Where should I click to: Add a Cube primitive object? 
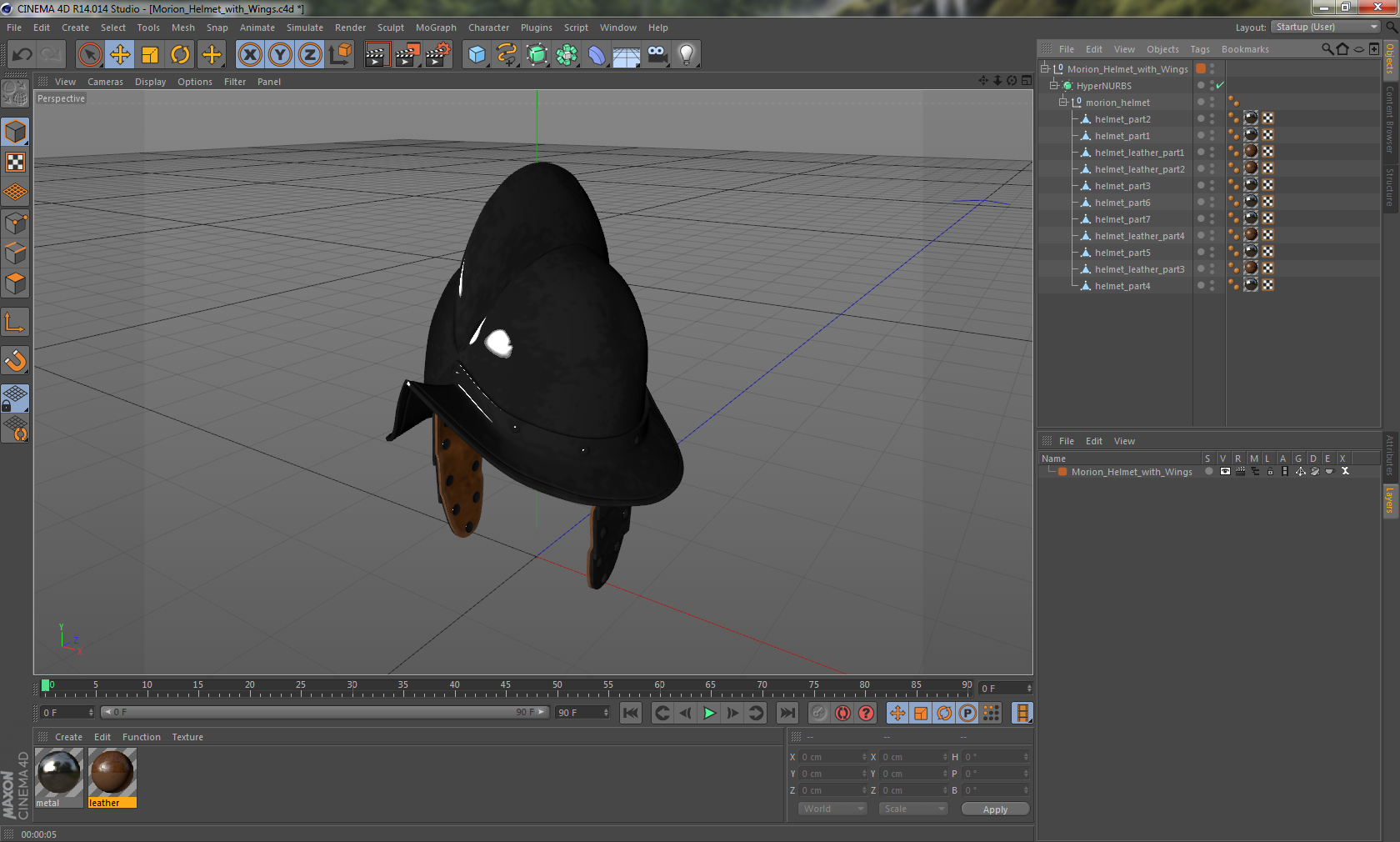[x=477, y=55]
